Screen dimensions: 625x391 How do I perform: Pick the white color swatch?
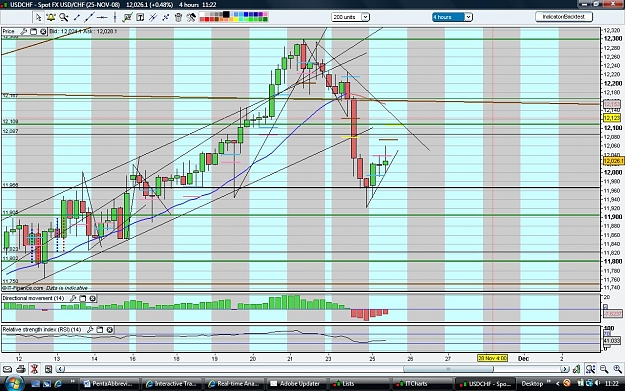click(202, 15)
